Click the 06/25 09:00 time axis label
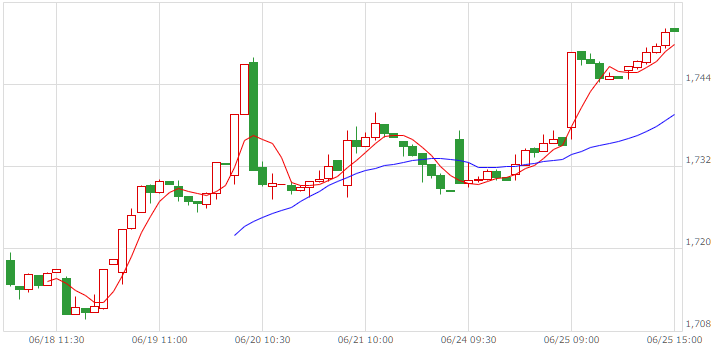723x363 pixels. coord(571,340)
